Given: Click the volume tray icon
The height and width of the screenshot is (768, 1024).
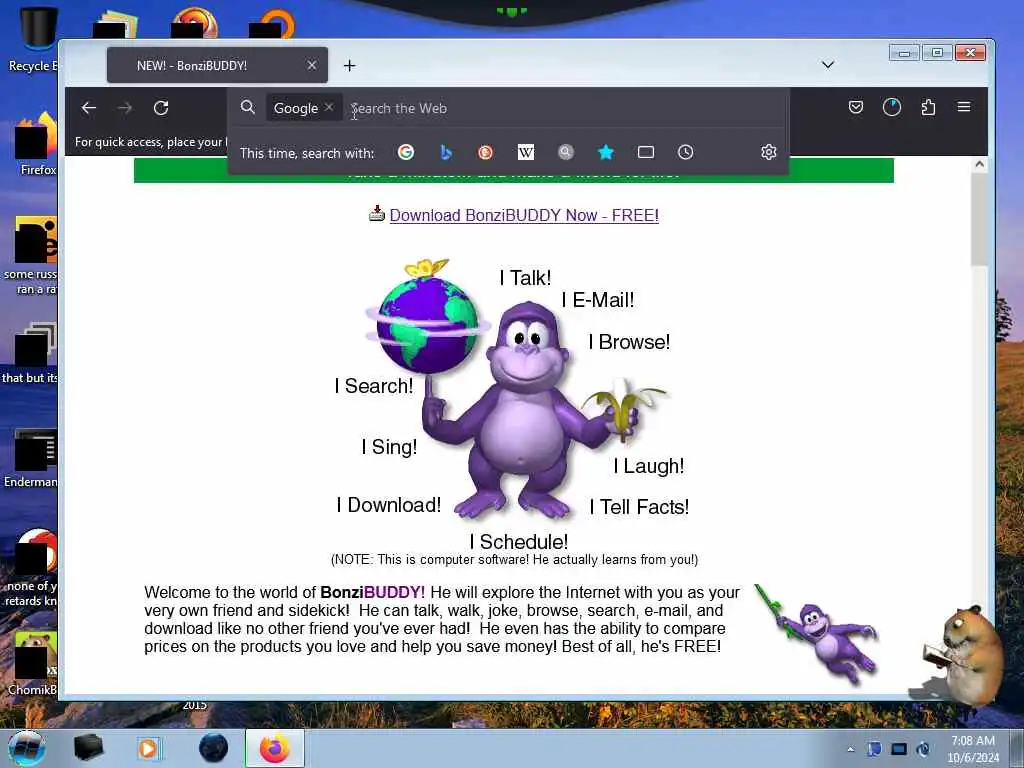Looking at the screenshot, I should [x=923, y=749].
